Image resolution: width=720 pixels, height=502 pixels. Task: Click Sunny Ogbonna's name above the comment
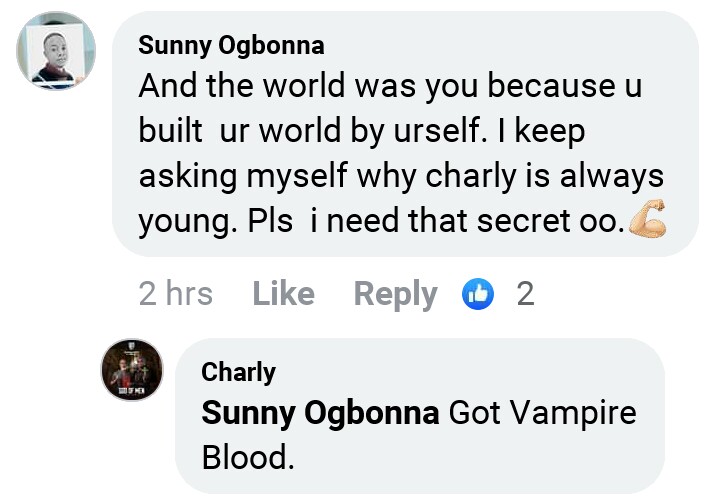pos(231,46)
